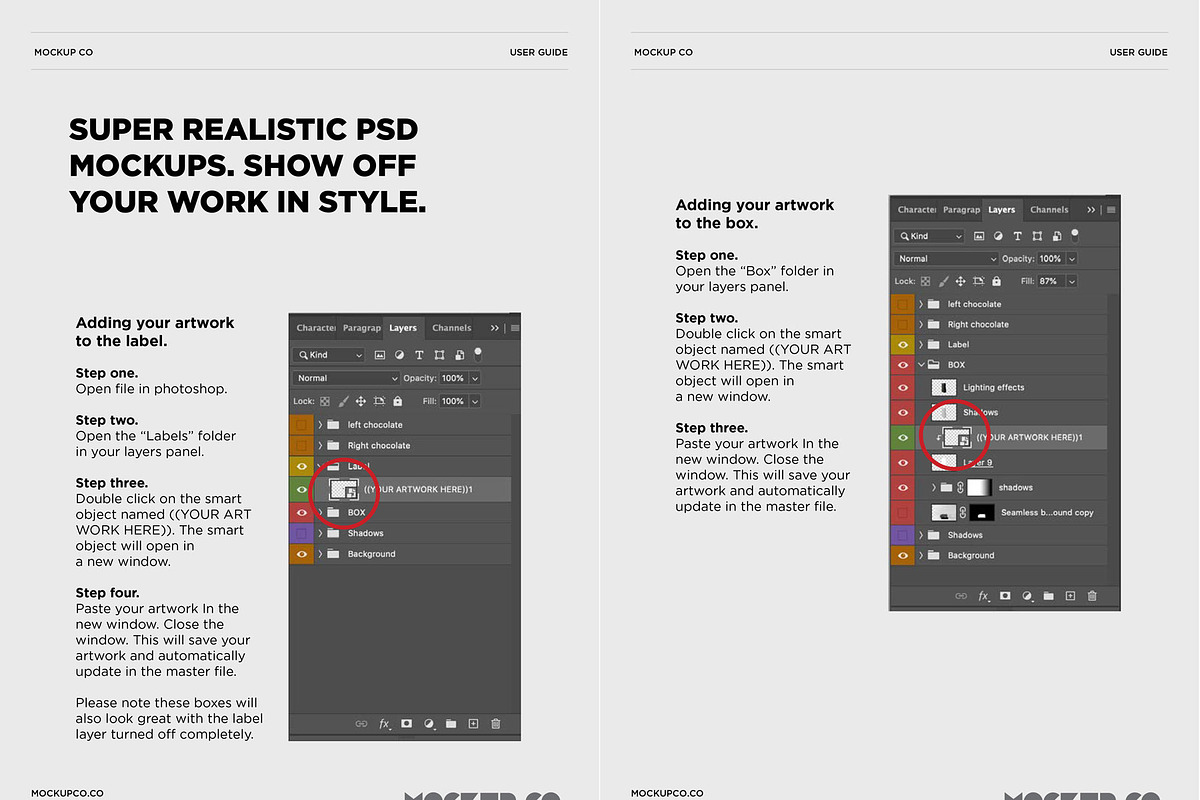Delete layer with trash icon in box guide's panel
This screenshot has width=1200, height=800.
(x=1092, y=596)
